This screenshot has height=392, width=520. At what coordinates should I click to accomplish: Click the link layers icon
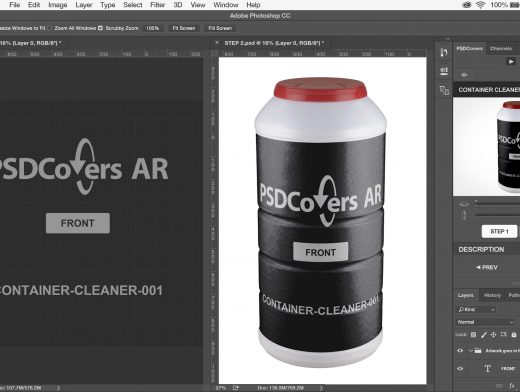499,386
